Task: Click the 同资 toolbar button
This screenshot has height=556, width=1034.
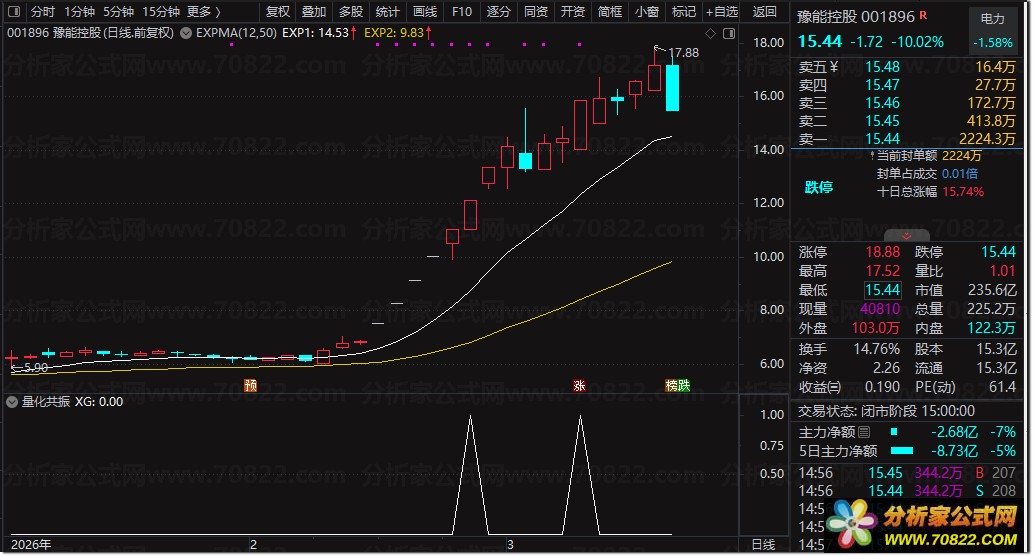Action: [x=535, y=12]
